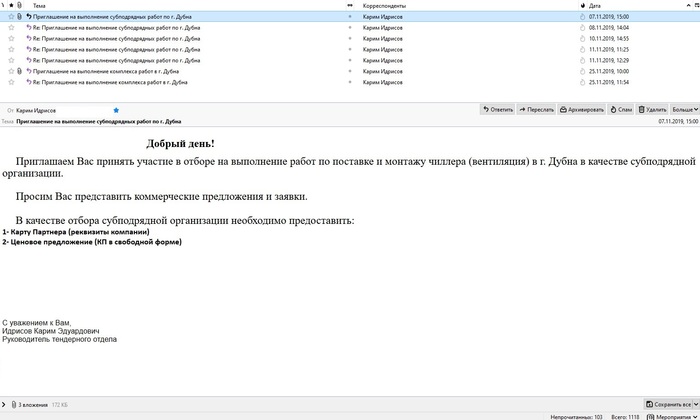The image size is (700, 420).
Task: Delete the message with Удалить
Action: [652, 109]
